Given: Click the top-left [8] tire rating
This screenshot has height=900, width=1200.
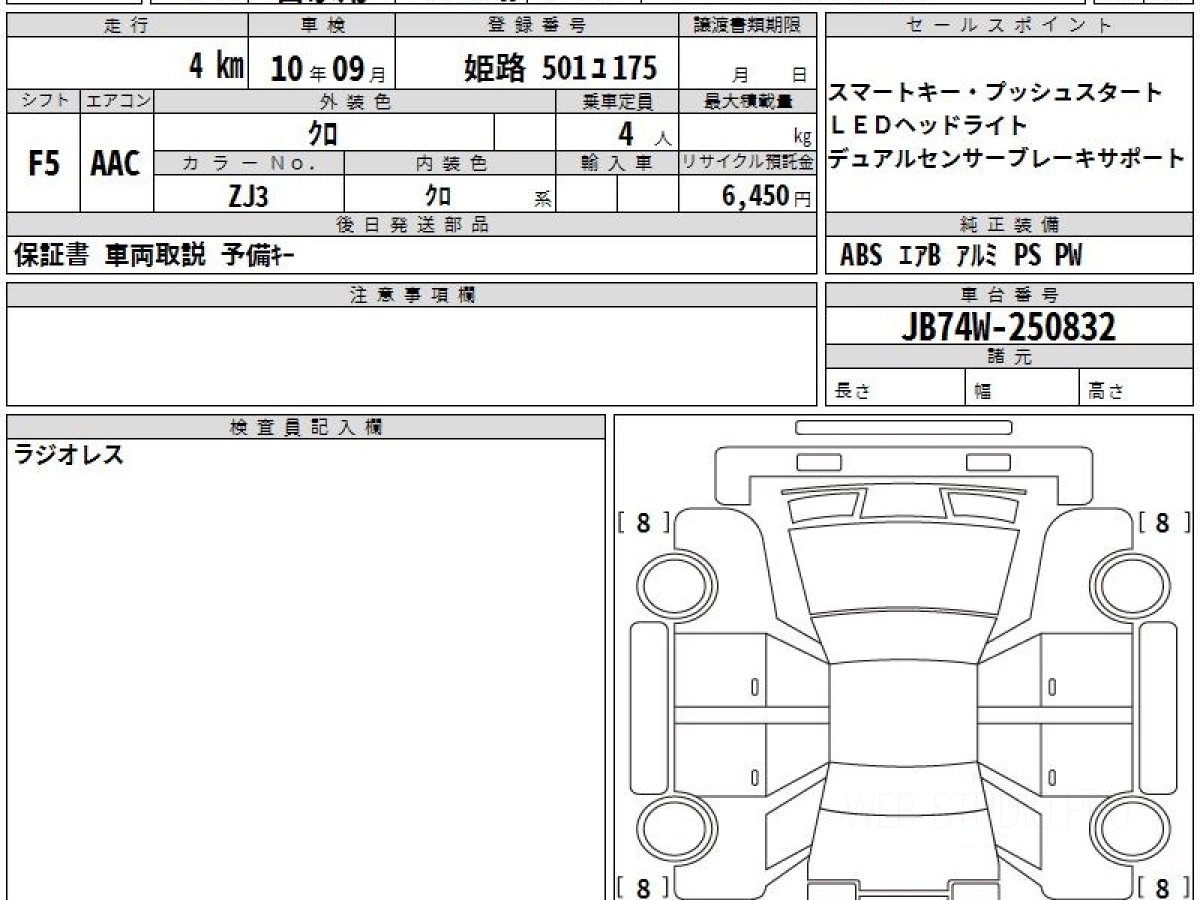Looking at the screenshot, I should click(x=643, y=522).
